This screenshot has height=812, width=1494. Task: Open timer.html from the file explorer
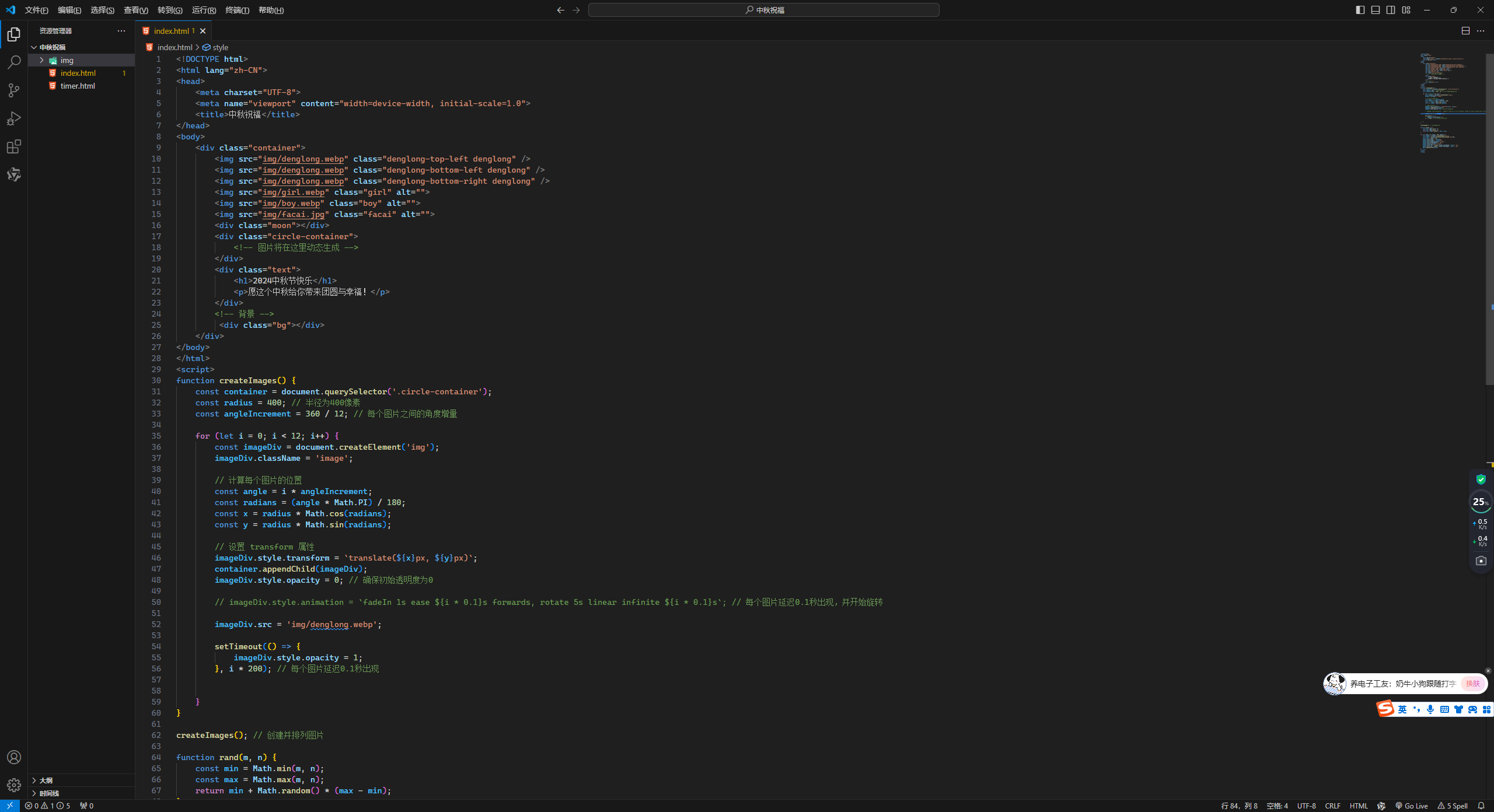[x=78, y=86]
